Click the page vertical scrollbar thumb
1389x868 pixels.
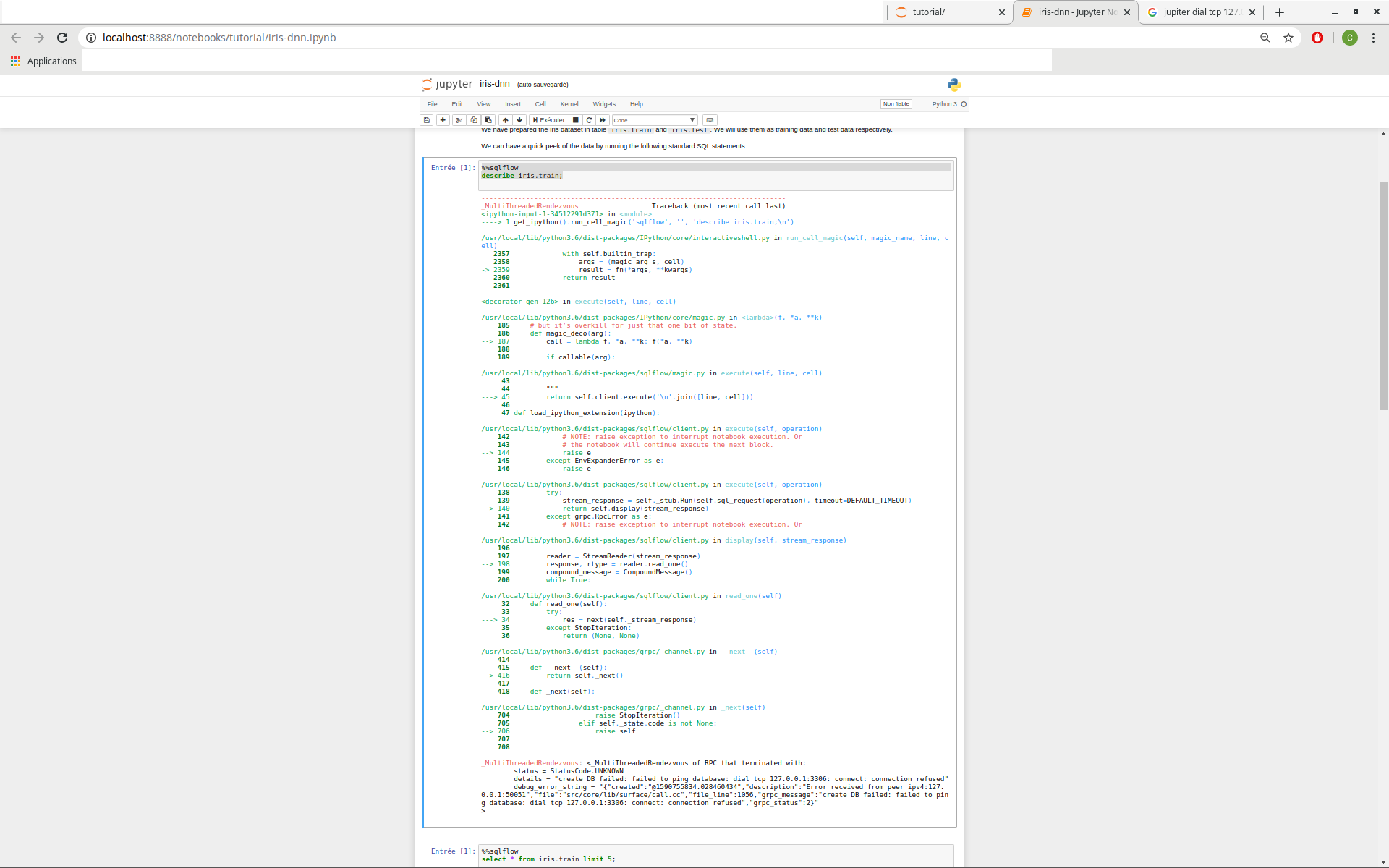point(1383,297)
